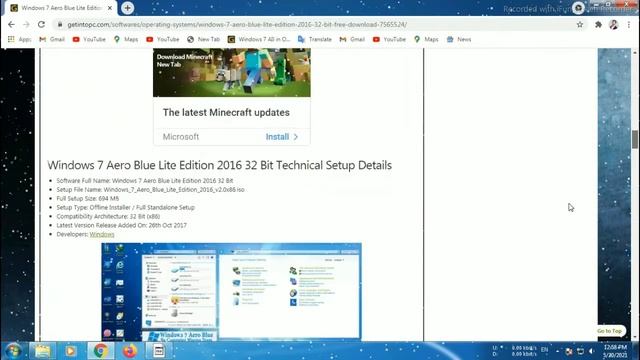
Task: Click the Setup File Name line
Action: [150, 189]
